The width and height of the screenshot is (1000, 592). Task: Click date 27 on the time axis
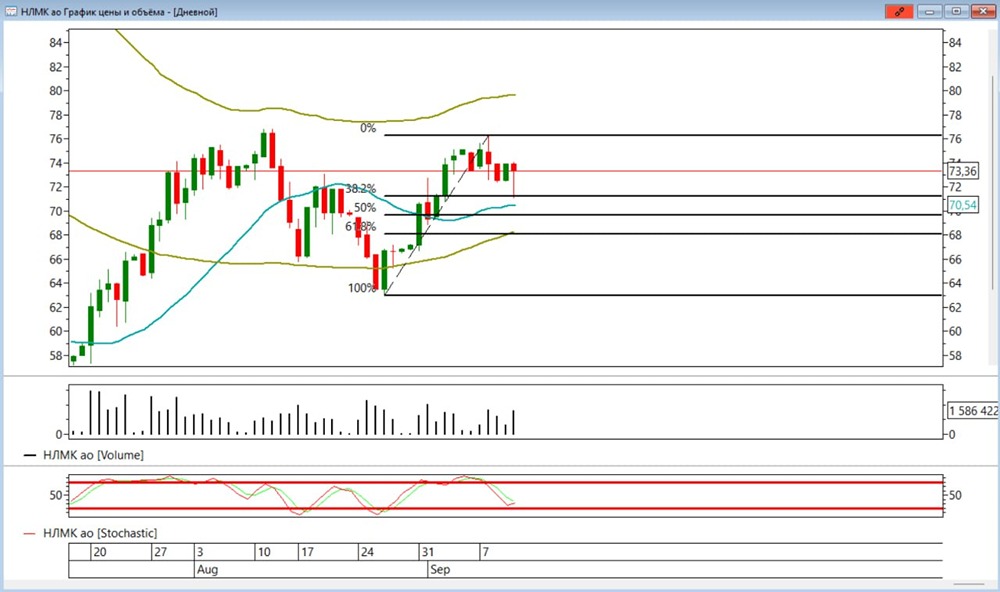pos(160,552)
